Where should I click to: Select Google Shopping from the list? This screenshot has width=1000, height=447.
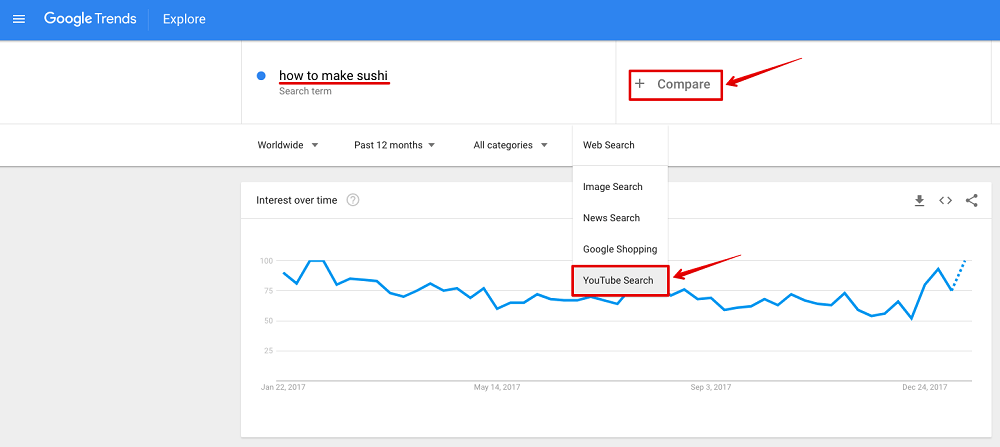(x=620, y=249)
